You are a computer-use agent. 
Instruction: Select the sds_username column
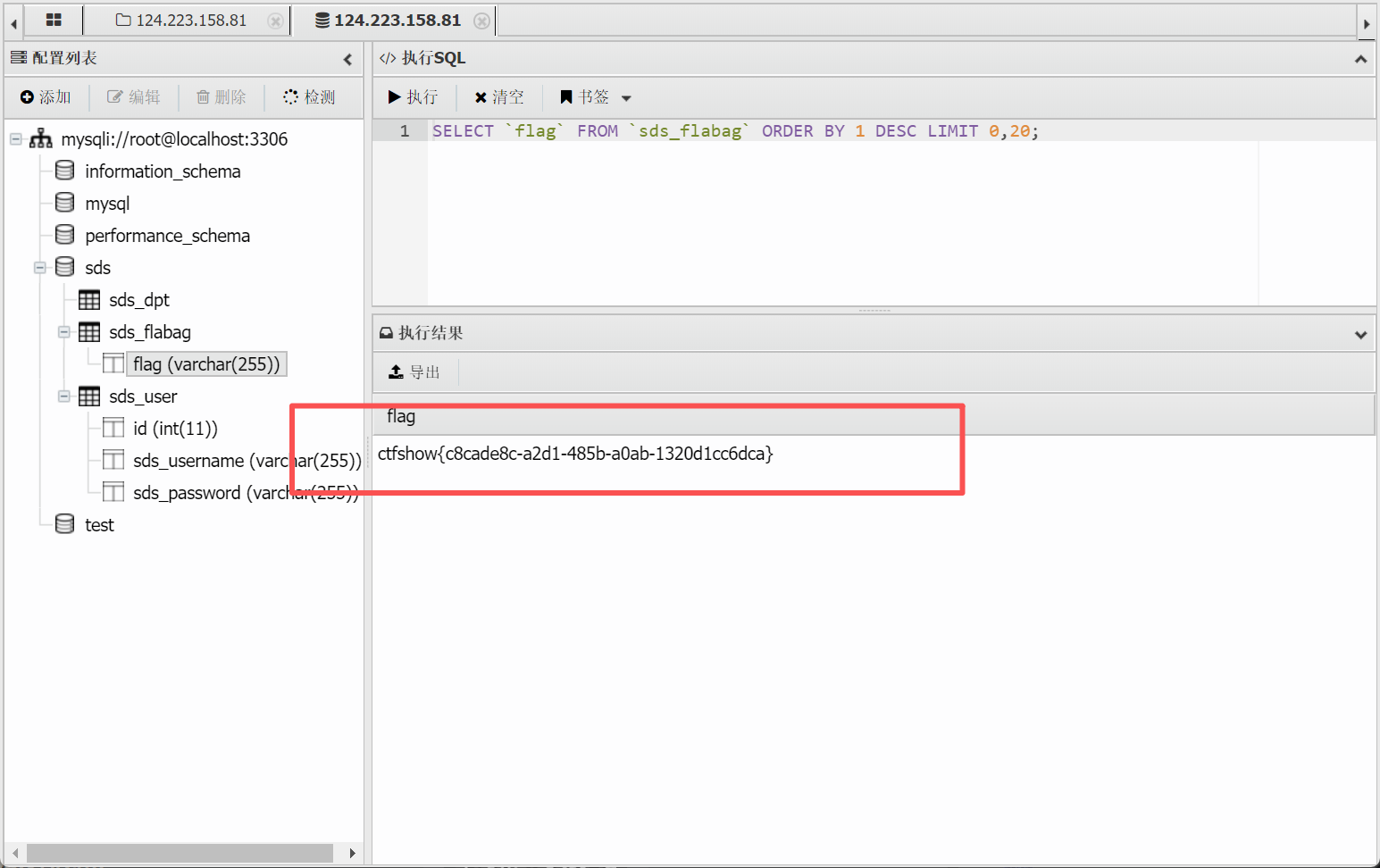point(247,460)
